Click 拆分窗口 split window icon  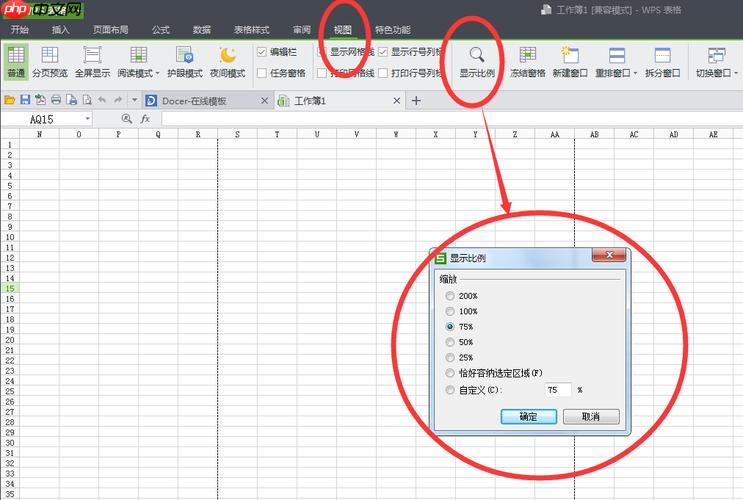[662, 55]
